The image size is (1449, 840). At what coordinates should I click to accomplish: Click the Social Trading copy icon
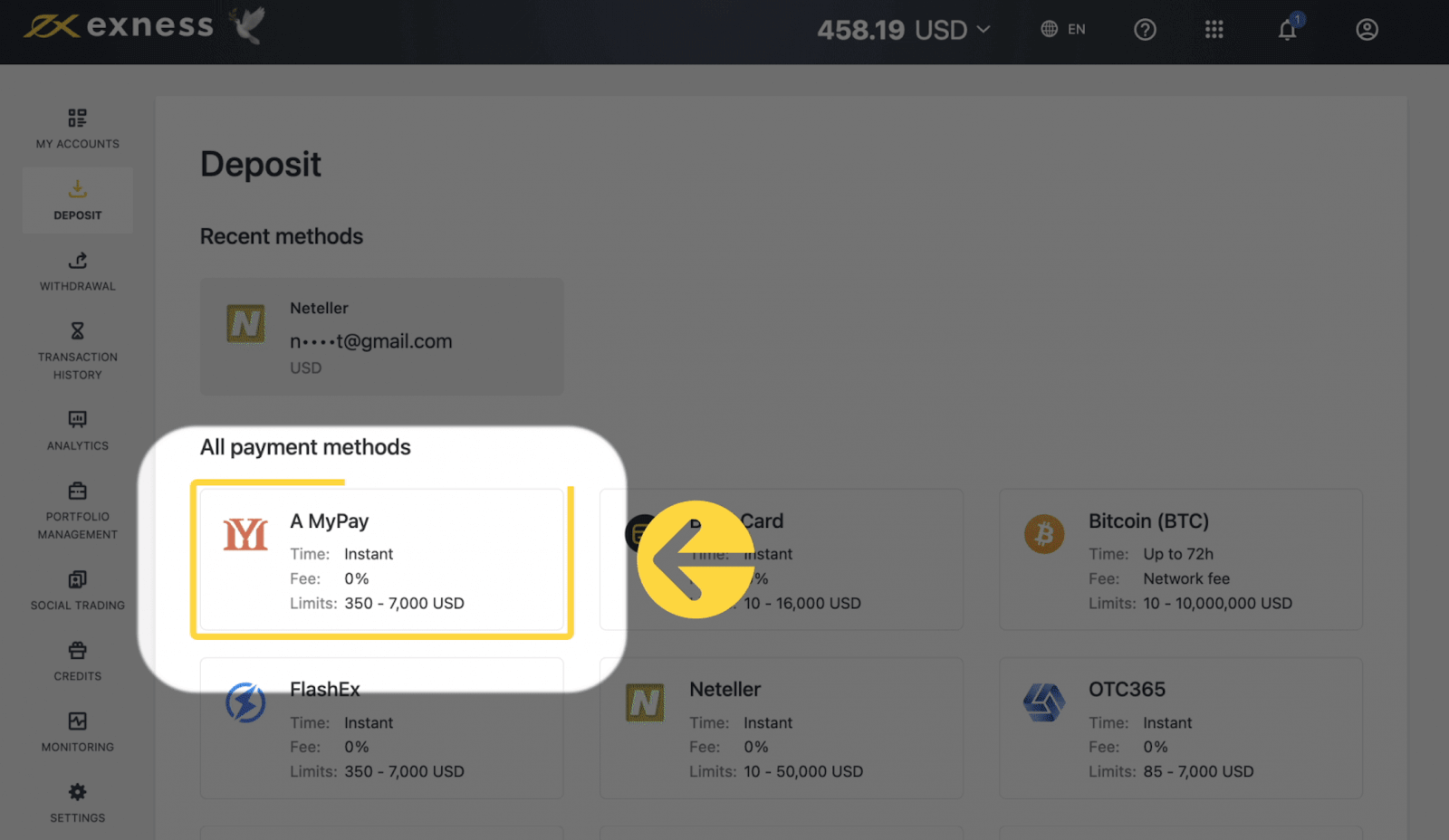pos(78,579)
